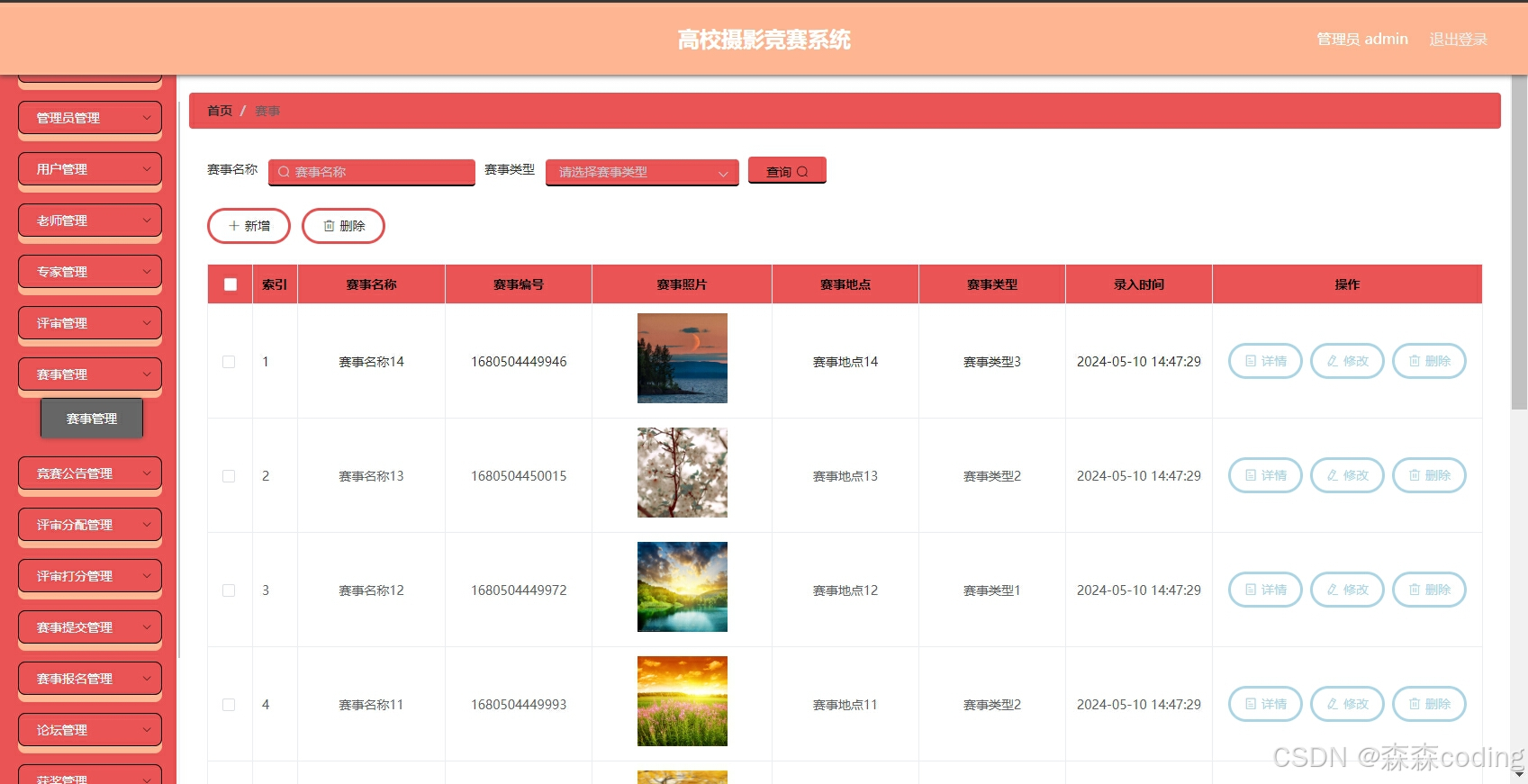Check the checkbox for row 3 赛事名称12

pyautogui.click(x=229, y=590)
